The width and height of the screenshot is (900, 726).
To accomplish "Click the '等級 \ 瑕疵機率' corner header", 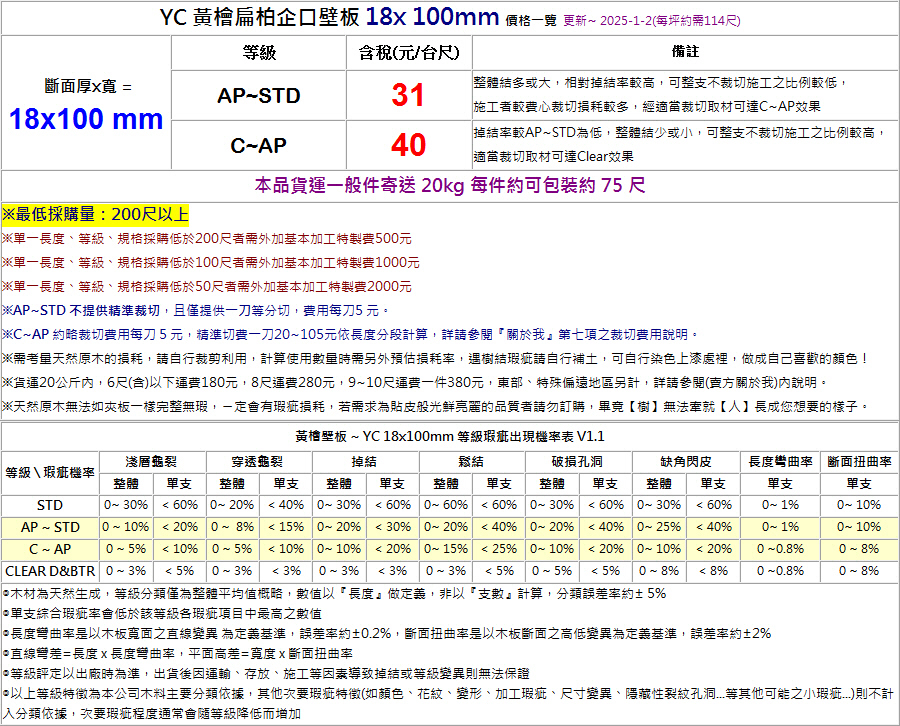I will 50,473.
